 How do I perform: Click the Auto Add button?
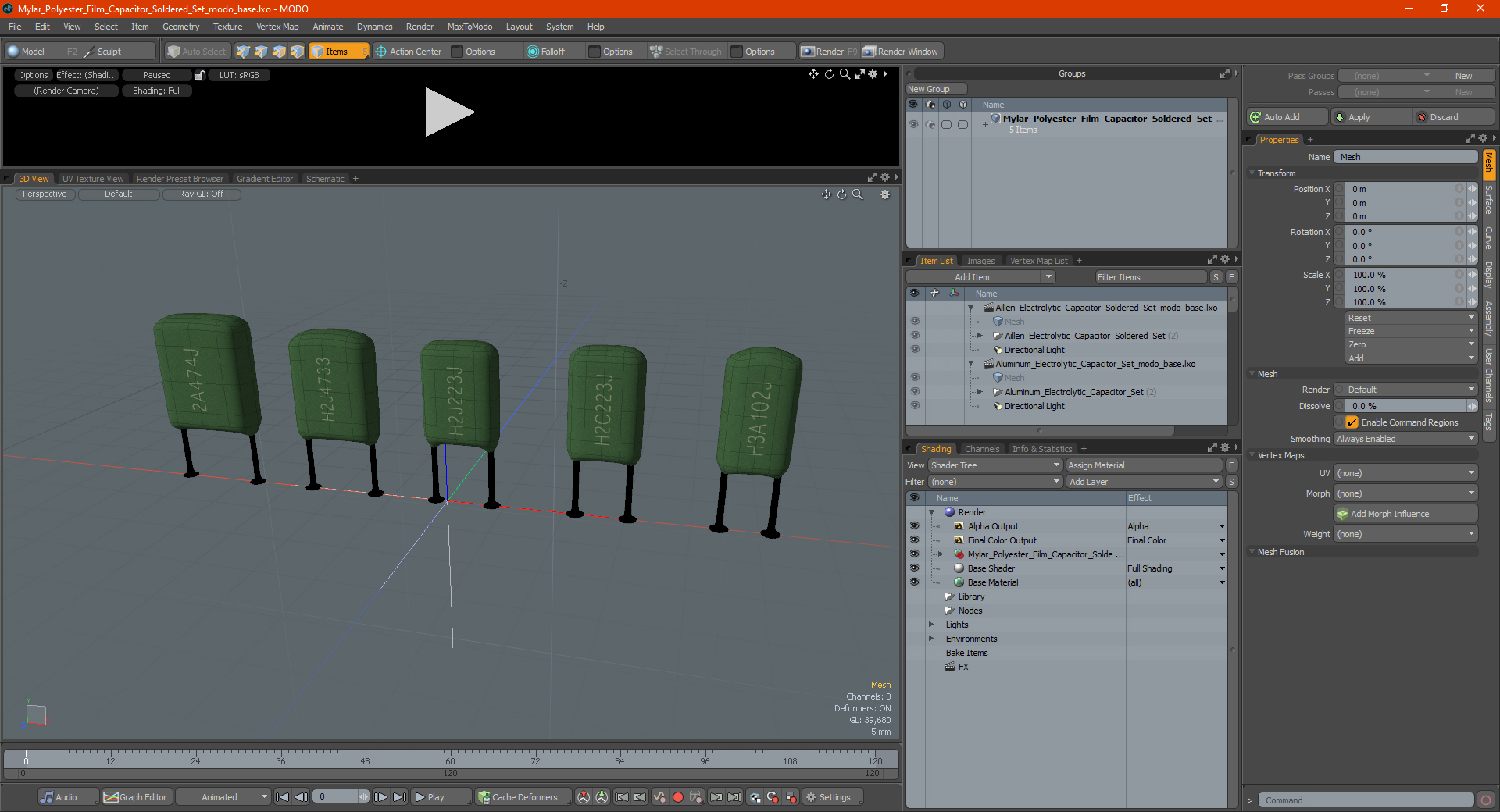(1287, 117)
